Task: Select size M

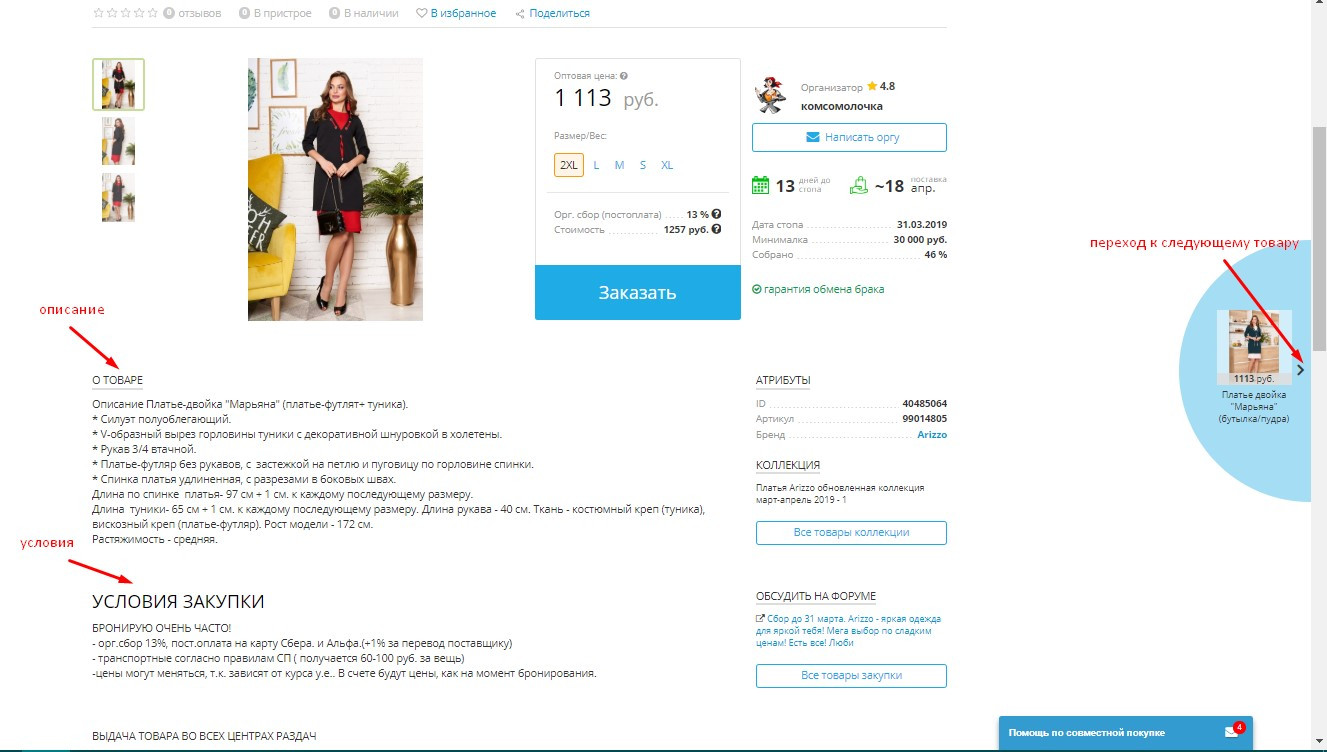Action: (619, 165)
